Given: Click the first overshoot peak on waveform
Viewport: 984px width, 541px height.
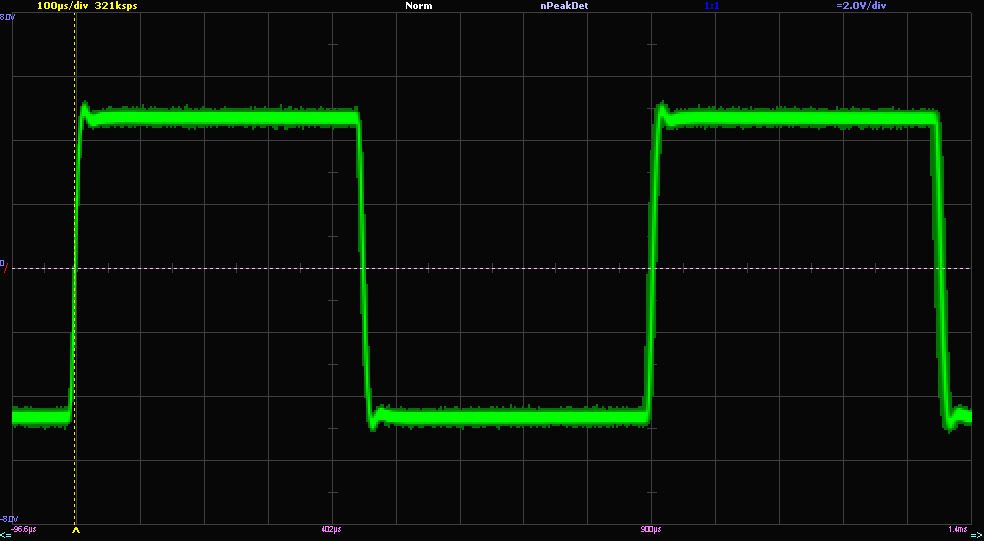Looking at the screenshot, I should [x=85, y=105].
